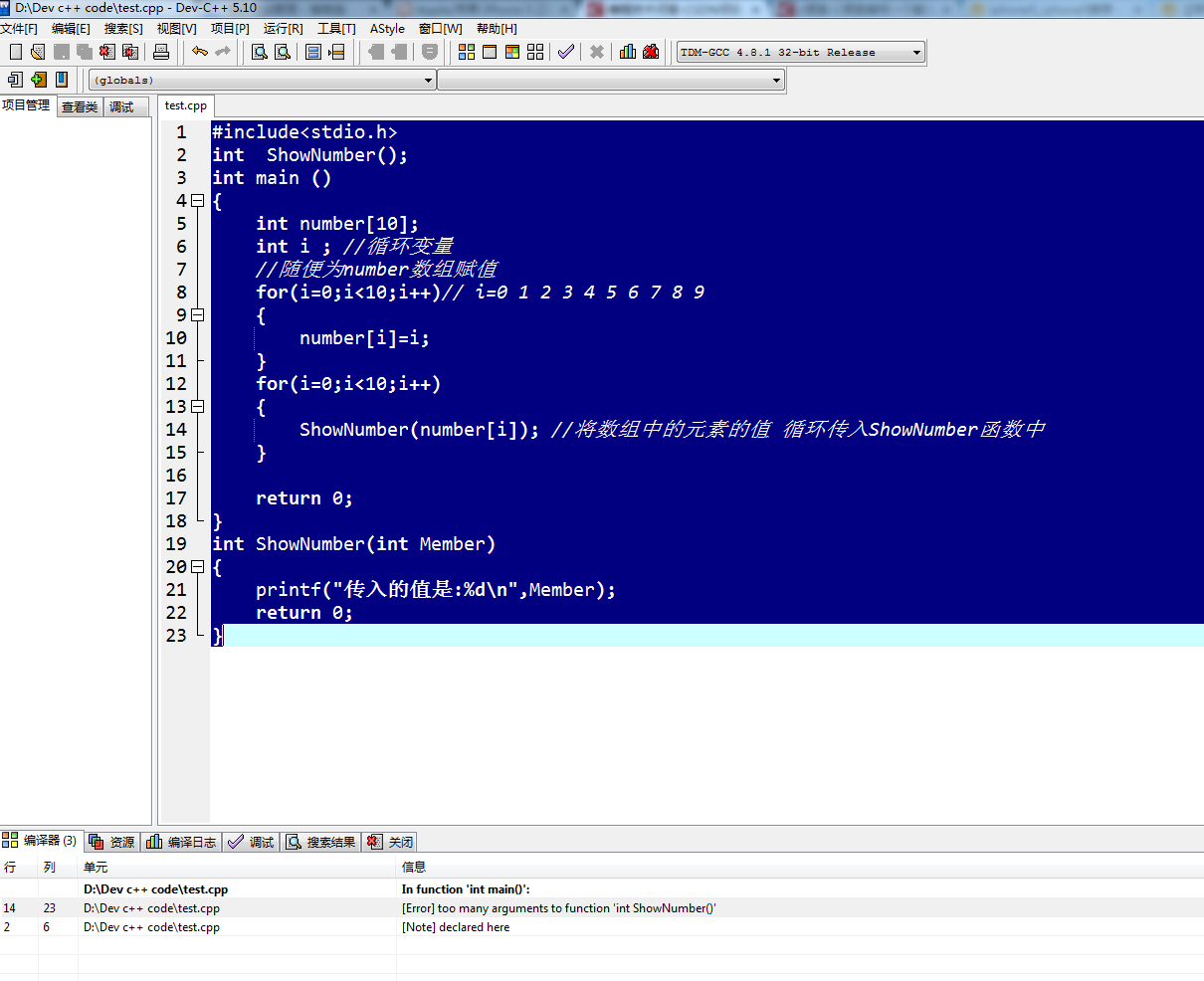Click the 'return 0;' code on line 17
Viewport: 1204px width, 981px height.
[304, 498]
